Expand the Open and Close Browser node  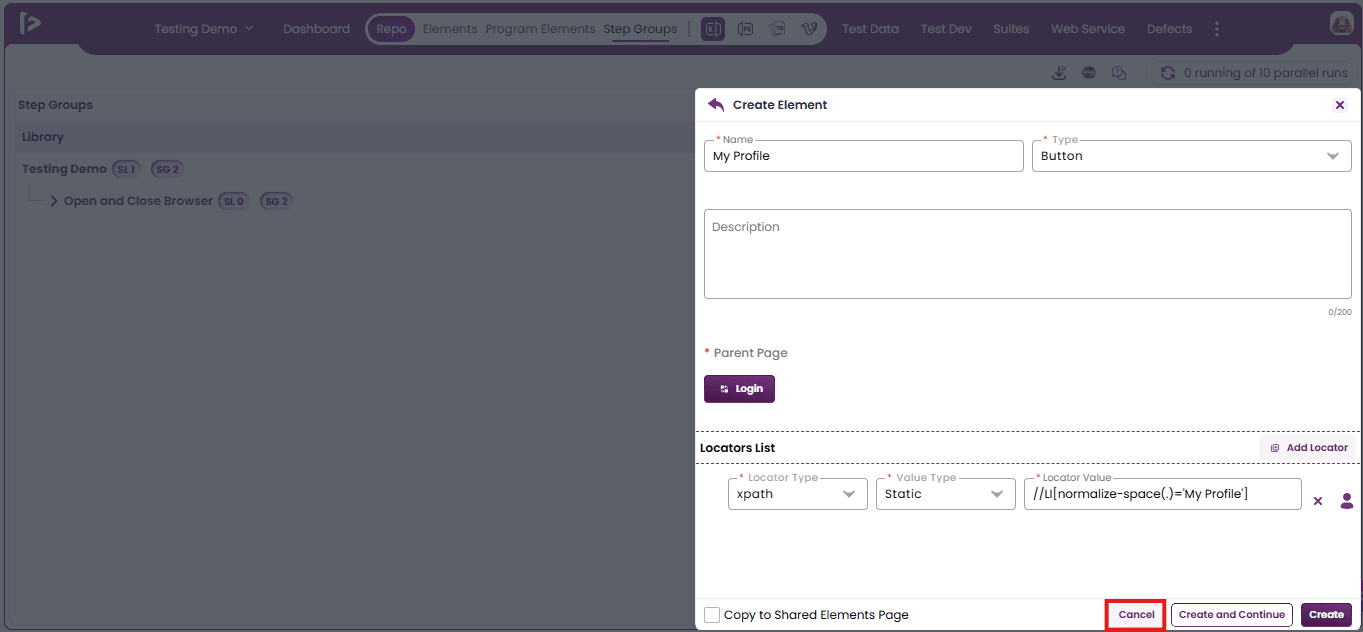(54, 201)
